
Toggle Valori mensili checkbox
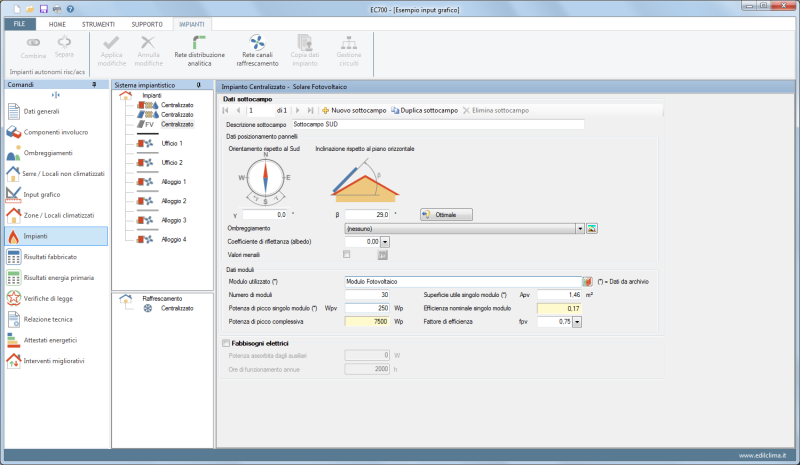[x=347, y=254]
